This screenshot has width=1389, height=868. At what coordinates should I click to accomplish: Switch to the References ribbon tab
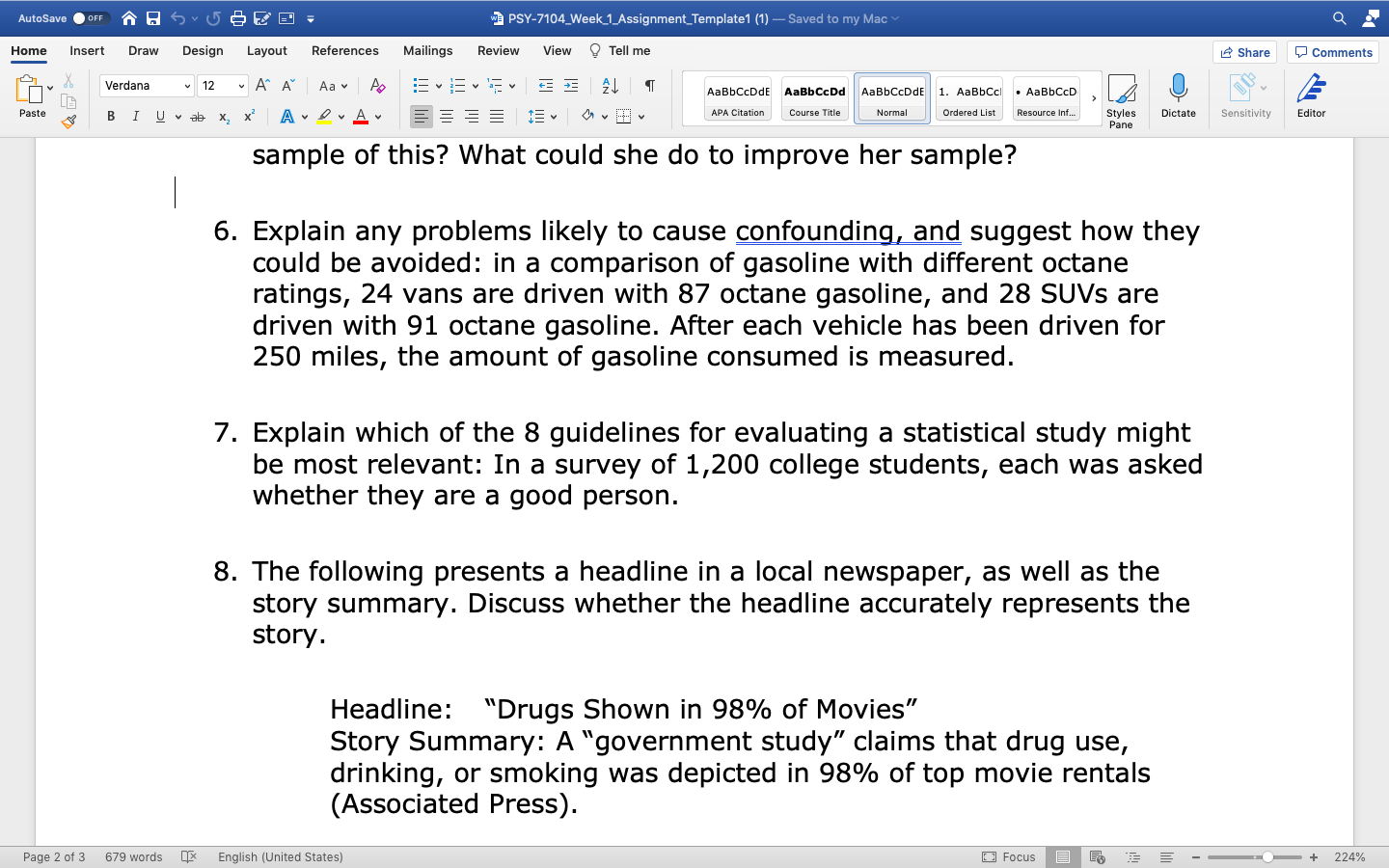click(344, 51)
